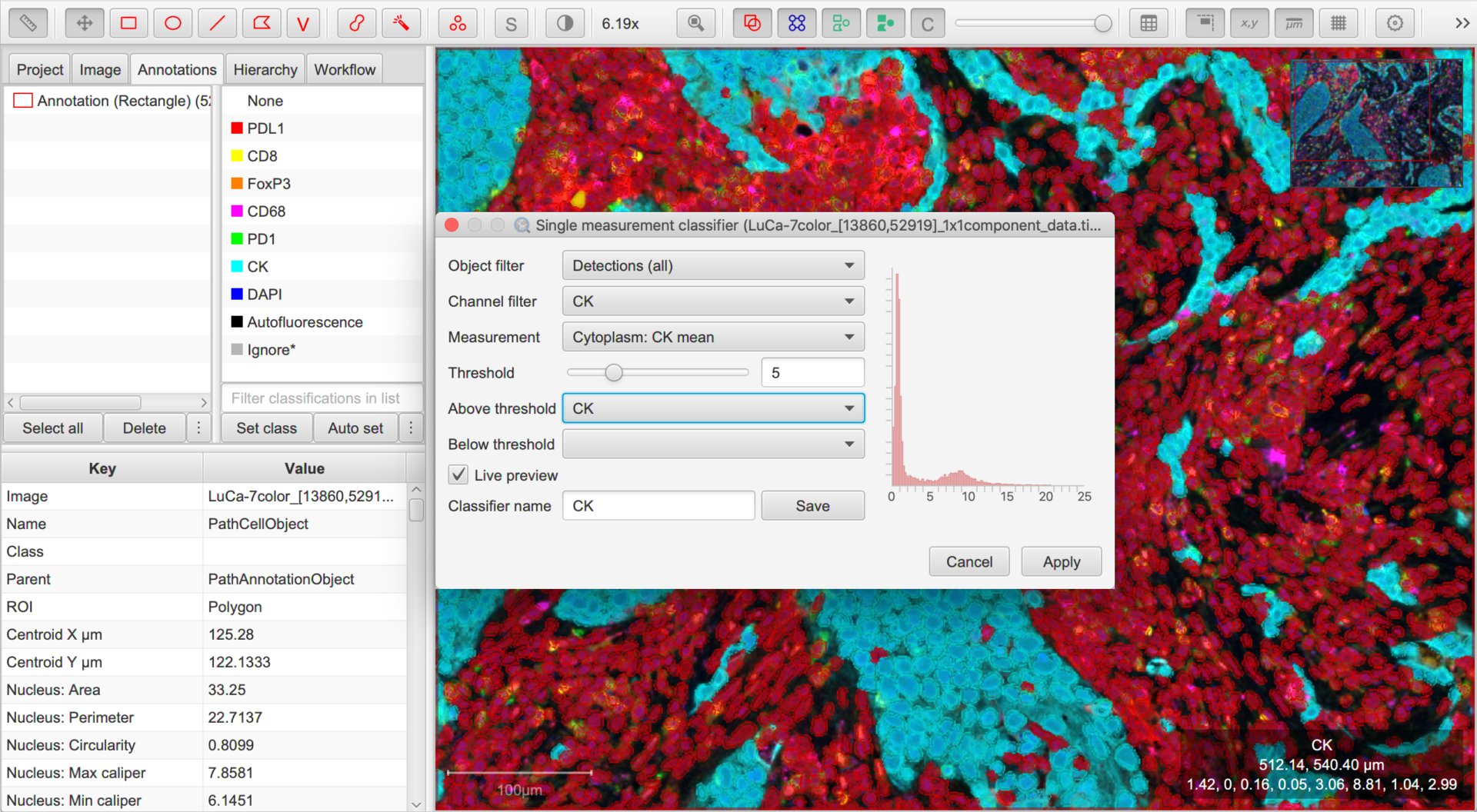1477x812 pixels.
Task: Click the Classifier name text field
Action: (x=658, y=505)
